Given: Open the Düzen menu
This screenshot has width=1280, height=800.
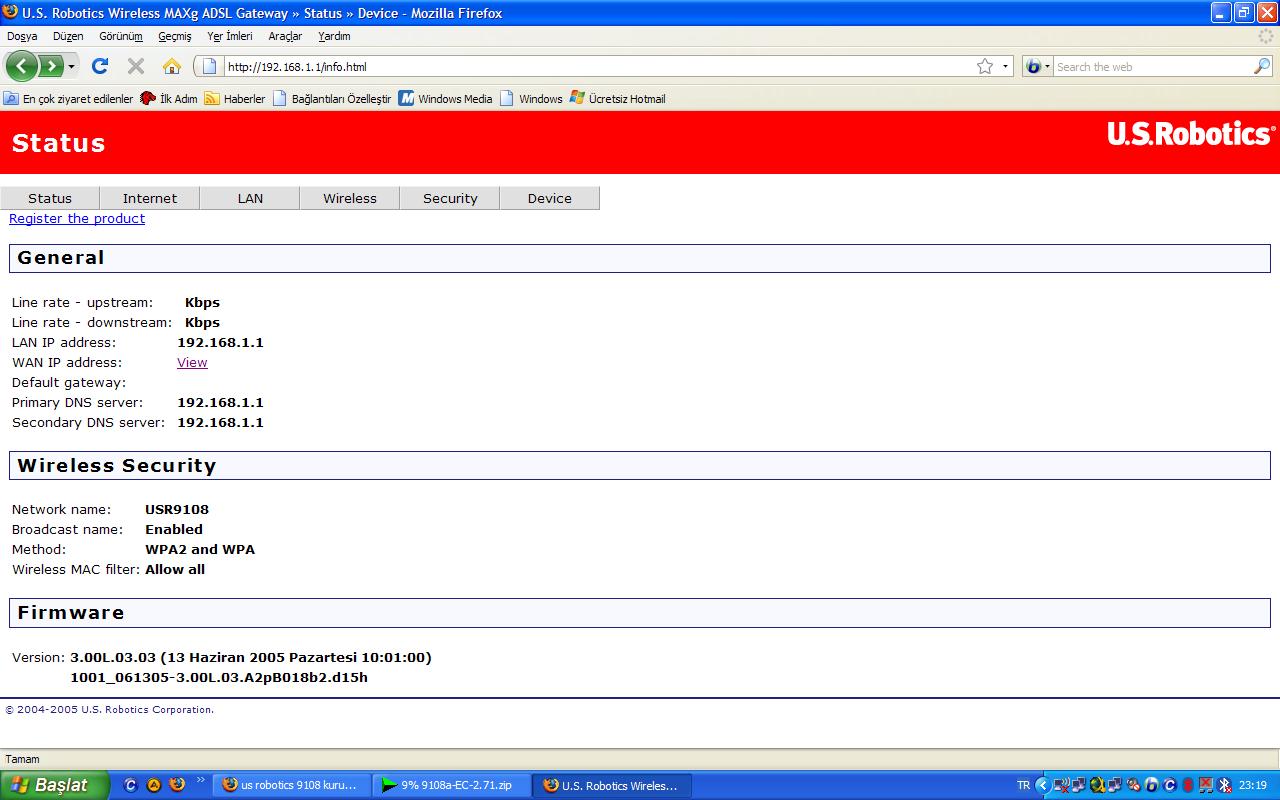Looking at the screenshot, I should tap(68, 36).
